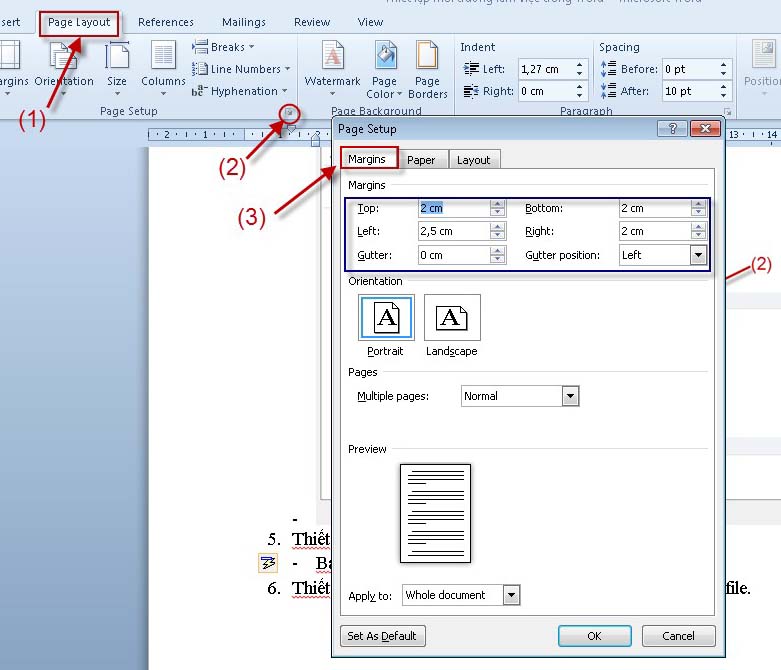This screenshot has height=670, width=781.
Task: Open the Position object menu
Action: tap(762, 69)
